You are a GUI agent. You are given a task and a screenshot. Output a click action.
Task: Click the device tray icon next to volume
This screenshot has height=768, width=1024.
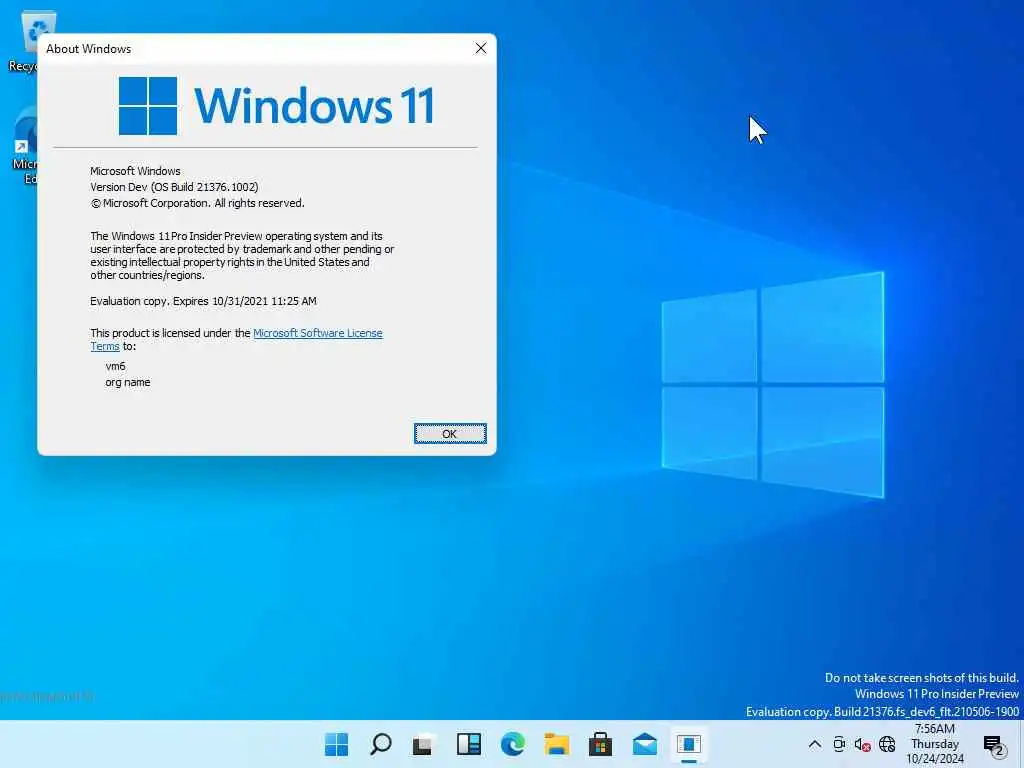pos(839,744)
